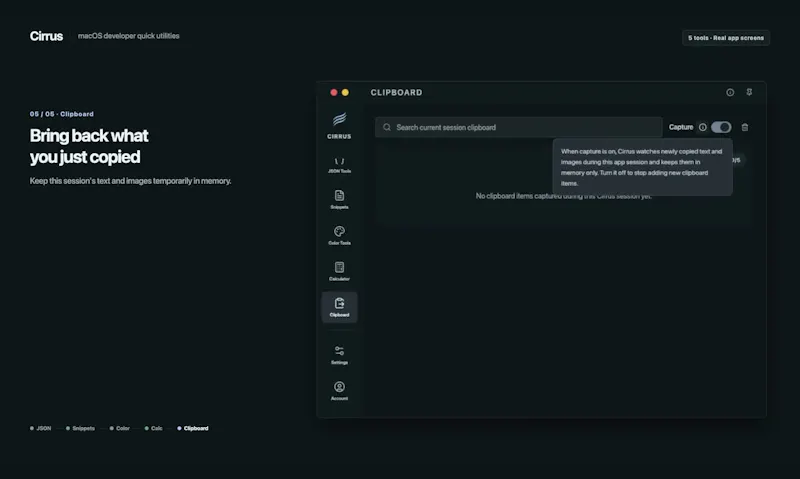The height and width of the screenshot is (479, 800).
Task: Open the Snippets tool
Action: [339, 199]
